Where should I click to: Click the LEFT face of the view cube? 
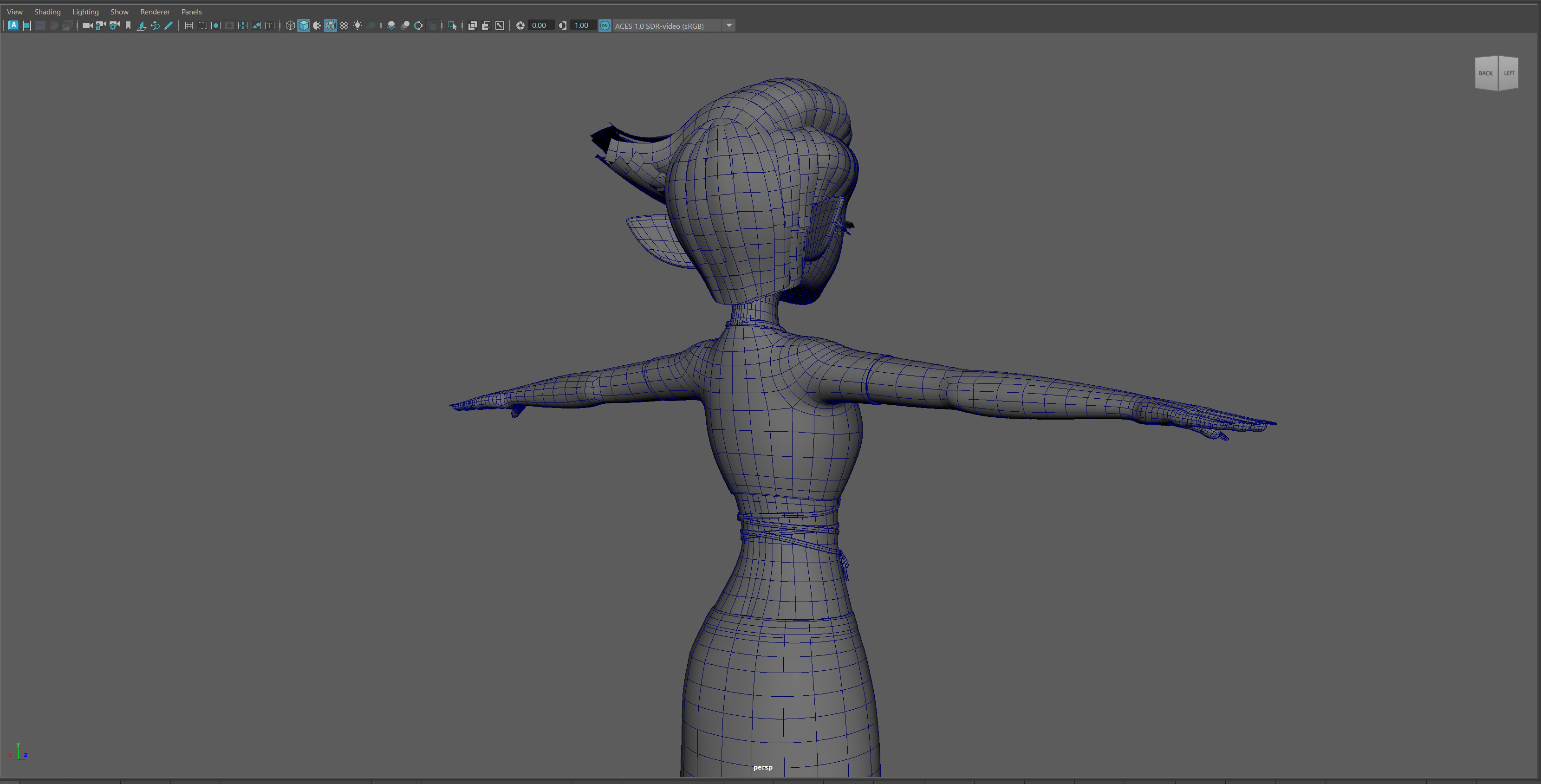pos(1508,73)
